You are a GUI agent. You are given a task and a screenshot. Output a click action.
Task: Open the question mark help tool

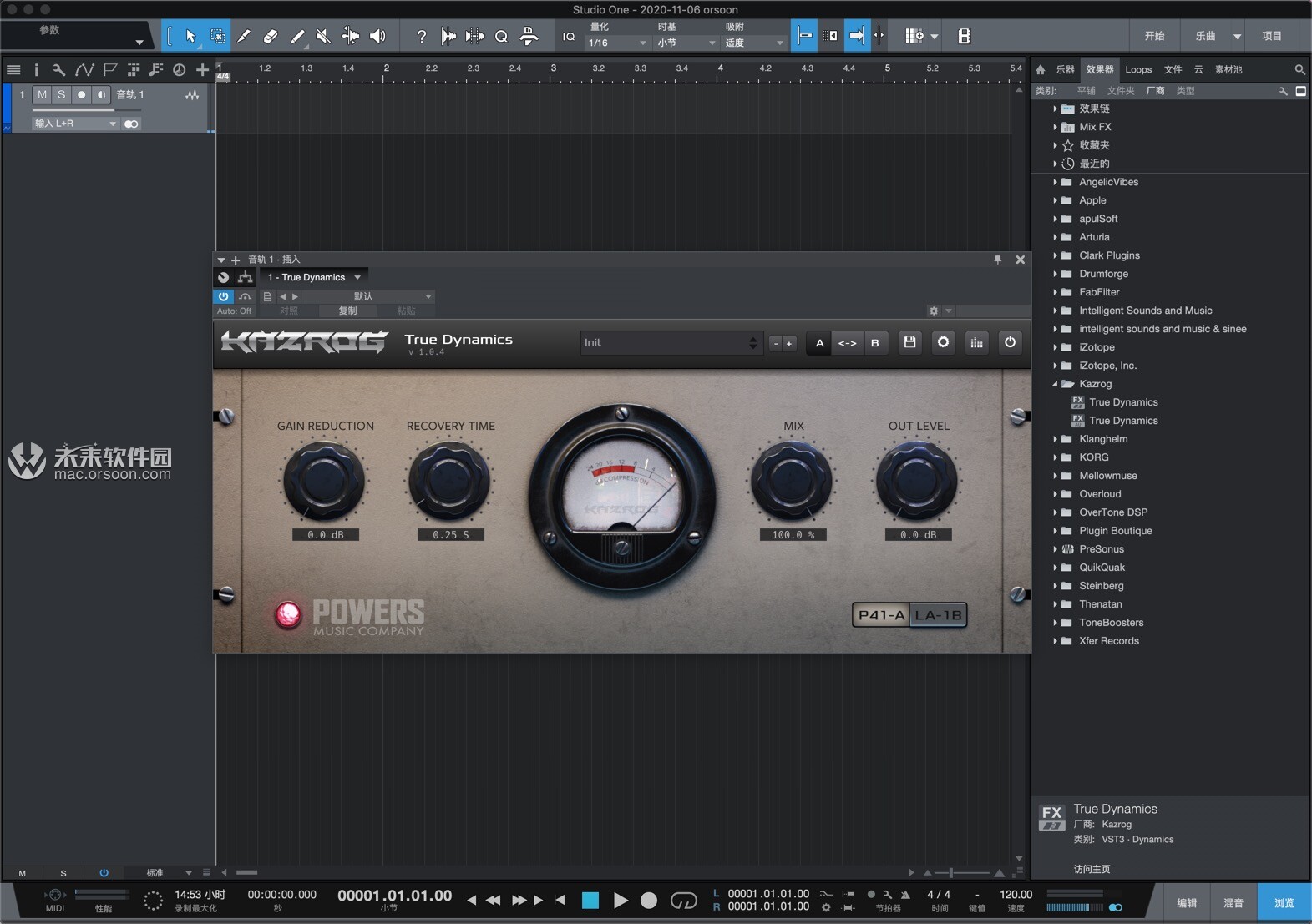(x=422, y=36)
